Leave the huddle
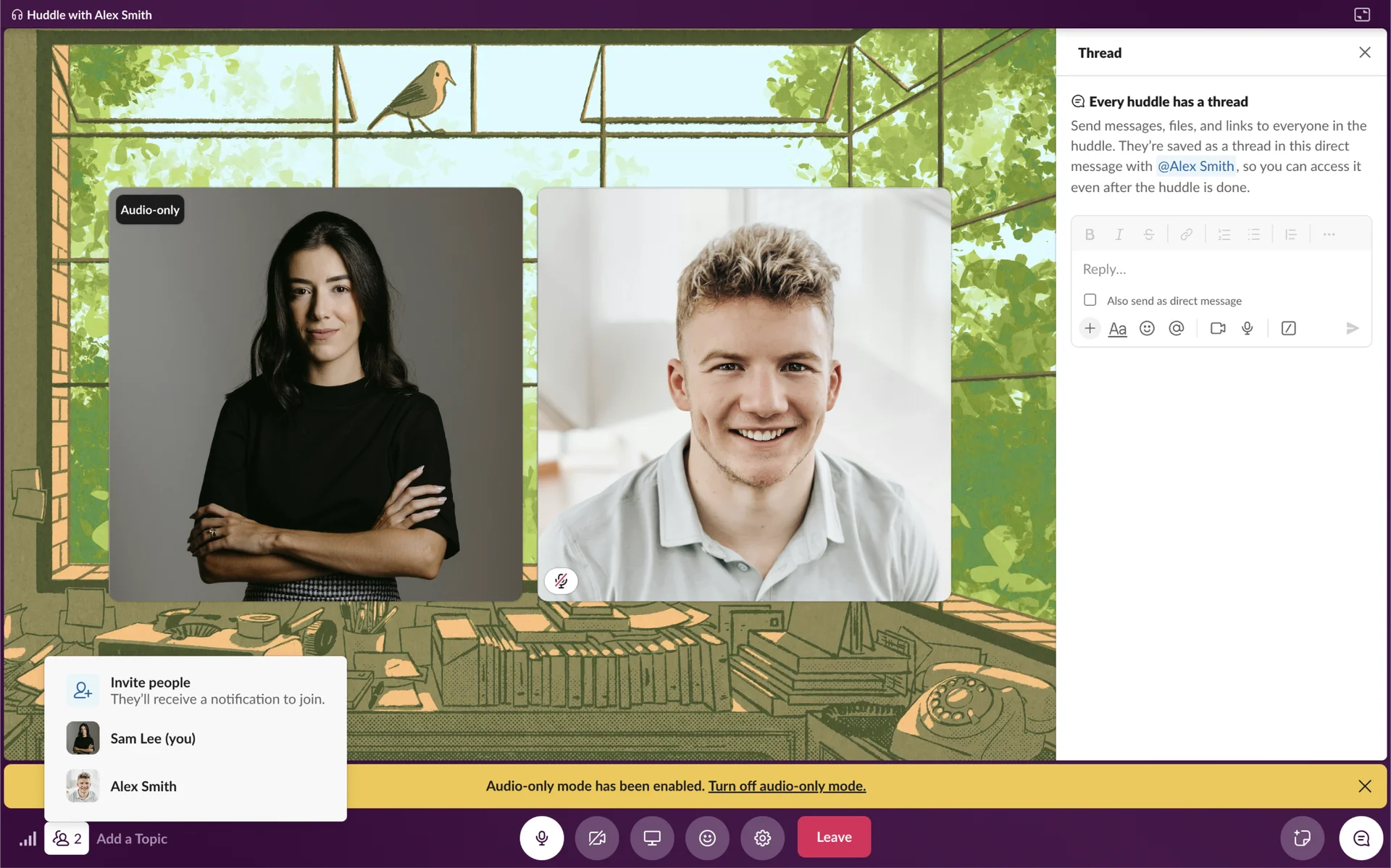 (834, 837)
